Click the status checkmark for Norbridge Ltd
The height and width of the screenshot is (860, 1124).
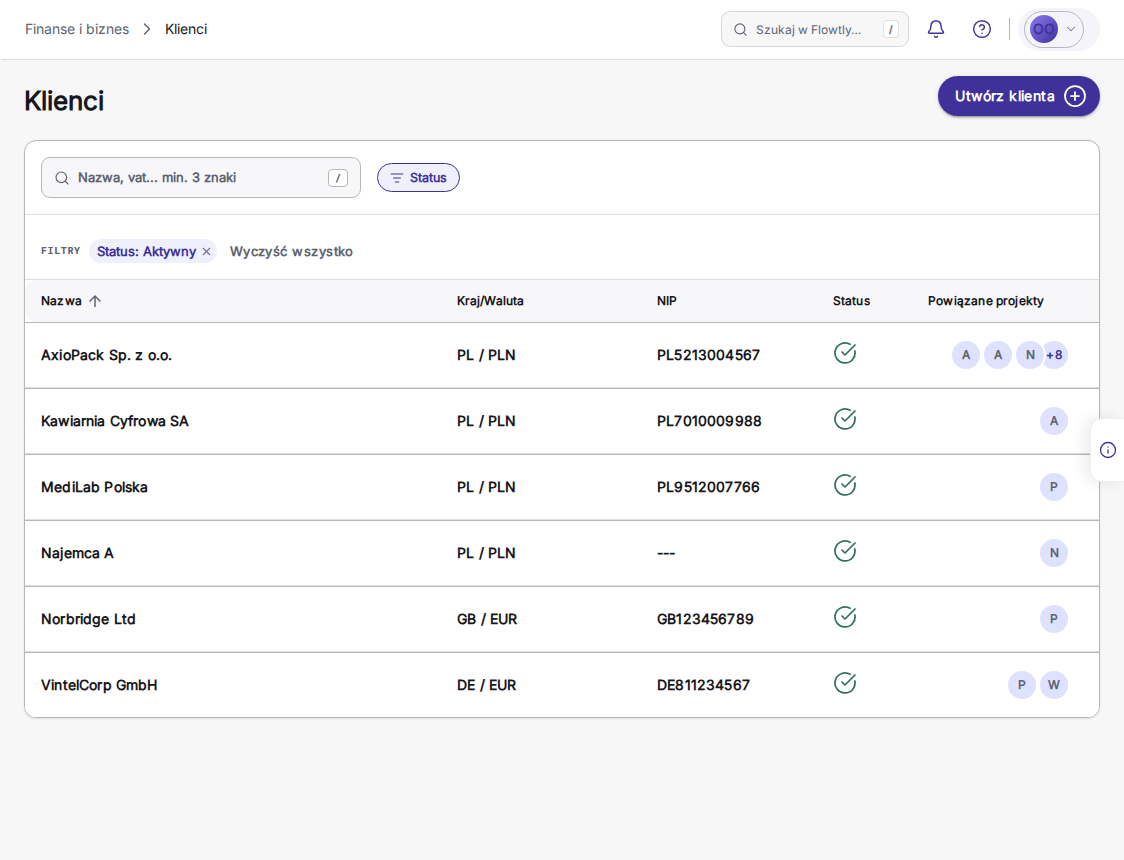(x=845, y=617)
